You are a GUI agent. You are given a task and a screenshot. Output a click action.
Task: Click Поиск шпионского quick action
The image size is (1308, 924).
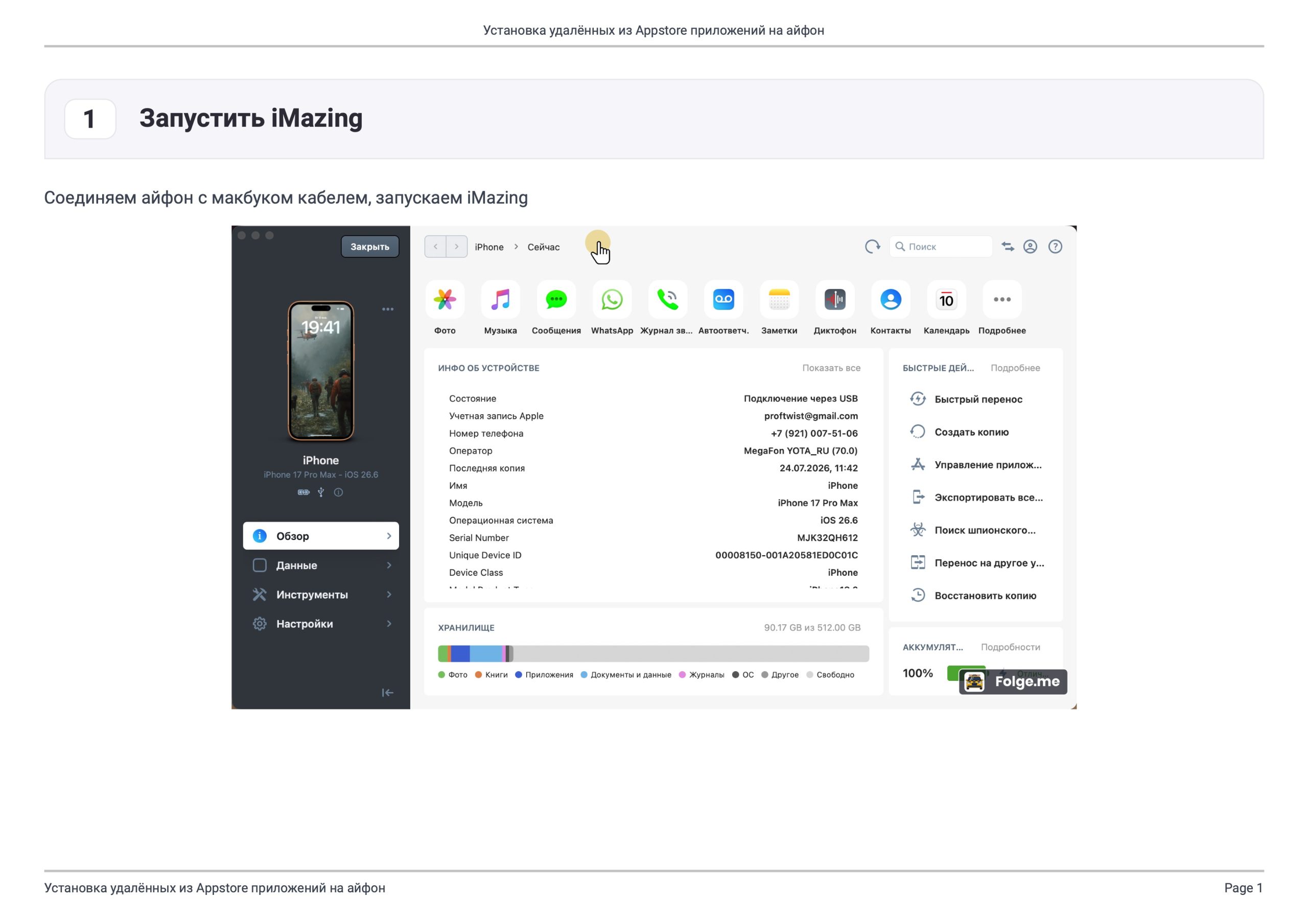tap(973, 530)
